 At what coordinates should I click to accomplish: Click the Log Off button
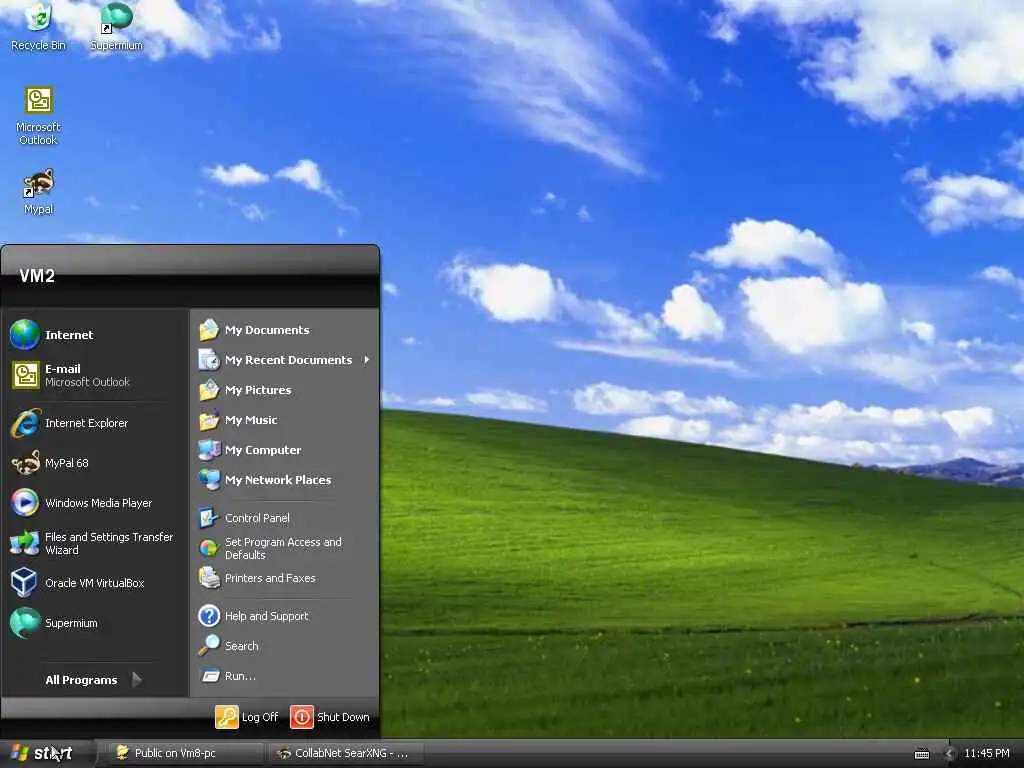point(248,717)
